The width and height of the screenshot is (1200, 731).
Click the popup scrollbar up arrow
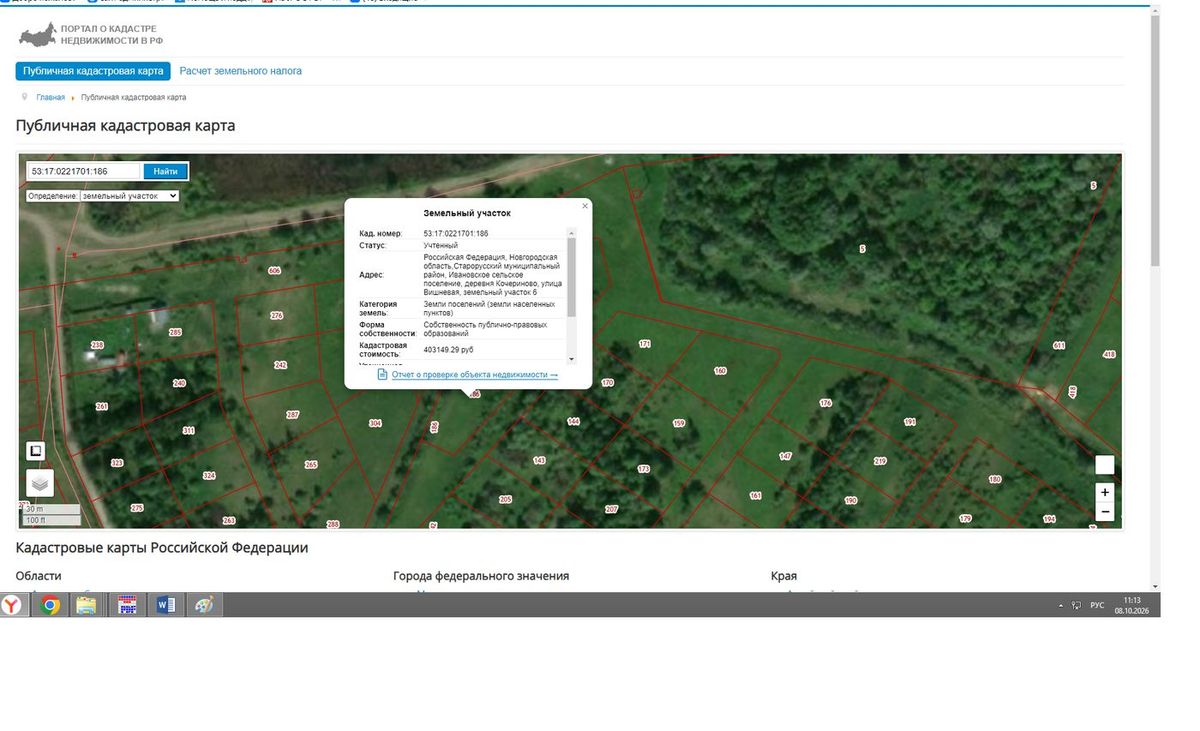coord(572,233)
